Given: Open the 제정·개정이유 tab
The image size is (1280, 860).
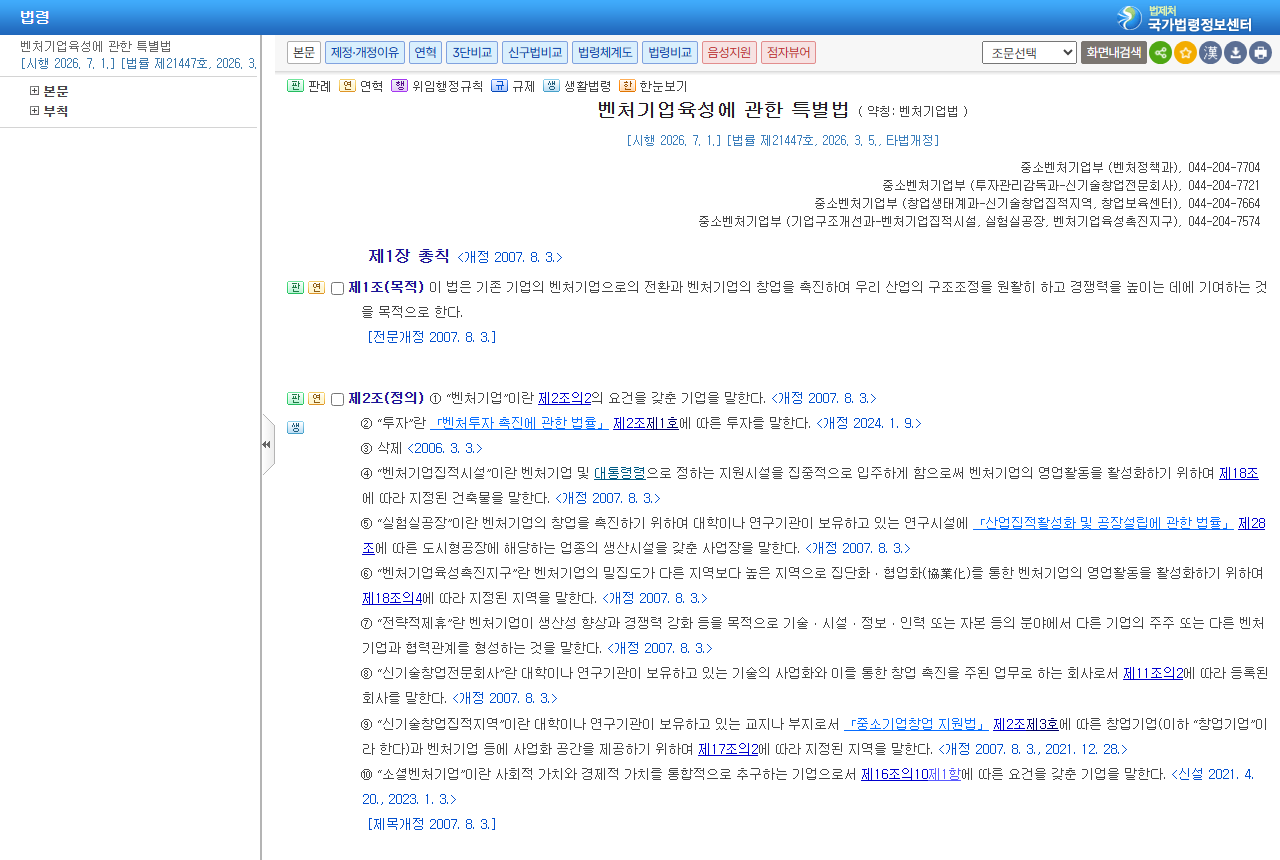Looking at the screenshot, I should [365, 52].
